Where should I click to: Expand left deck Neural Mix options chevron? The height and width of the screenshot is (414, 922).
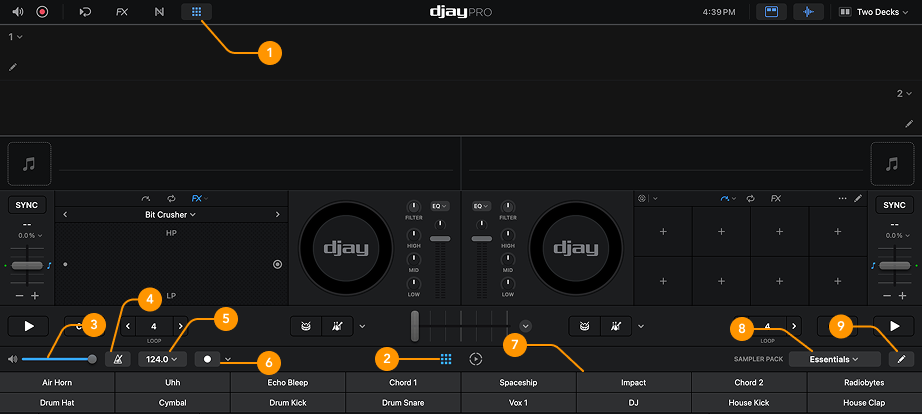[362, 326]
